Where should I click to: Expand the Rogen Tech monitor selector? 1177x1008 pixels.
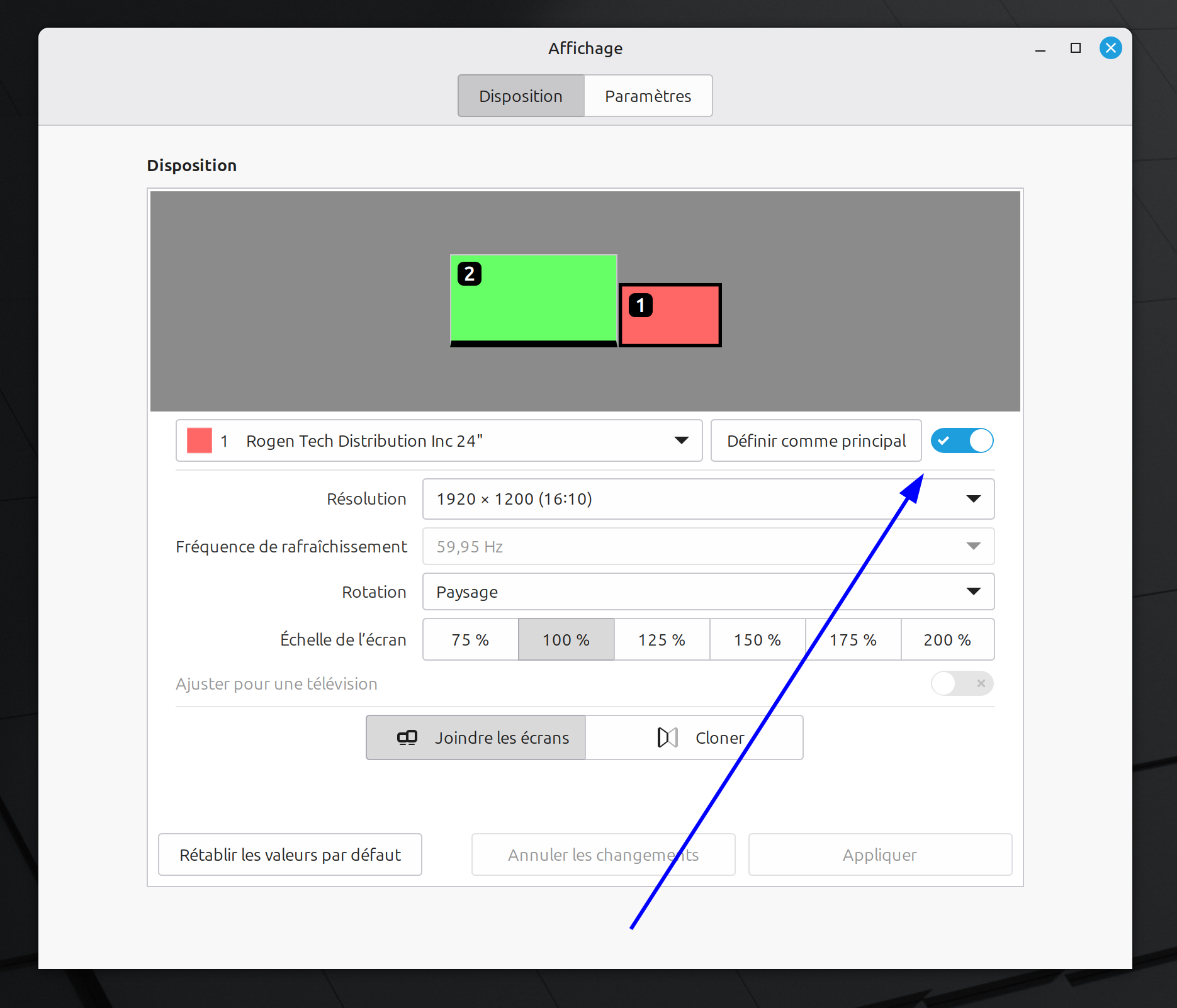point(439,440)
